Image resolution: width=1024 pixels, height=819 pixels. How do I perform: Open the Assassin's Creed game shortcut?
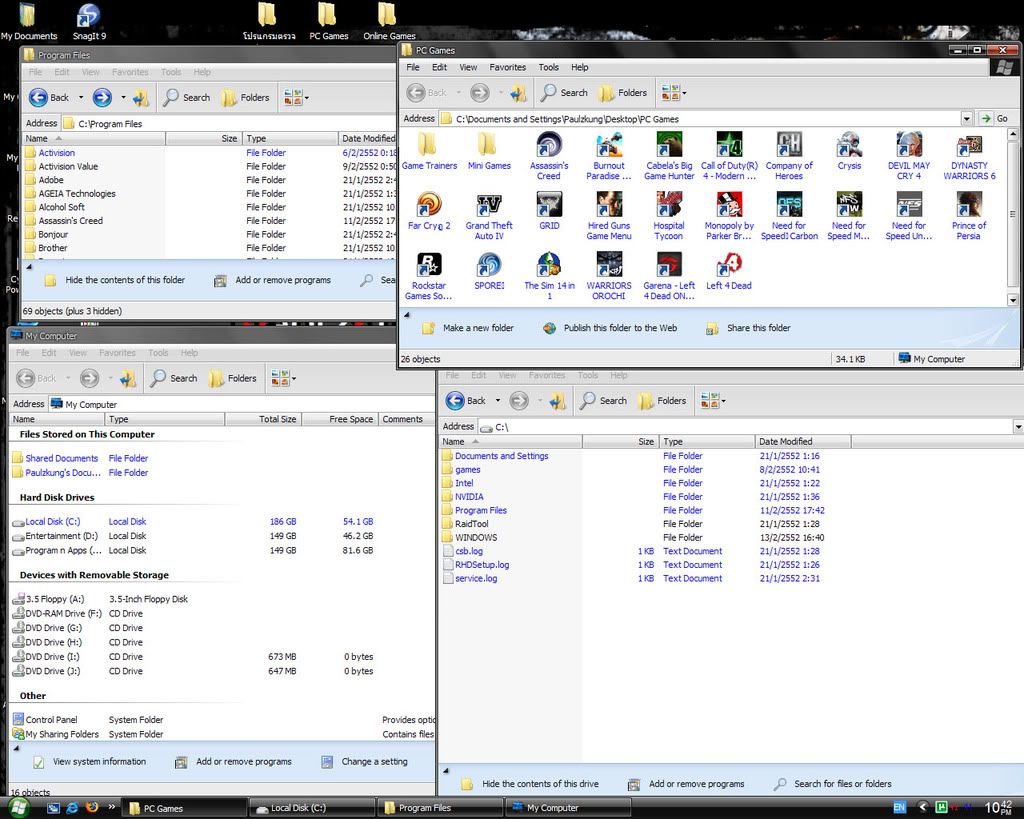(x=548, y=146)
